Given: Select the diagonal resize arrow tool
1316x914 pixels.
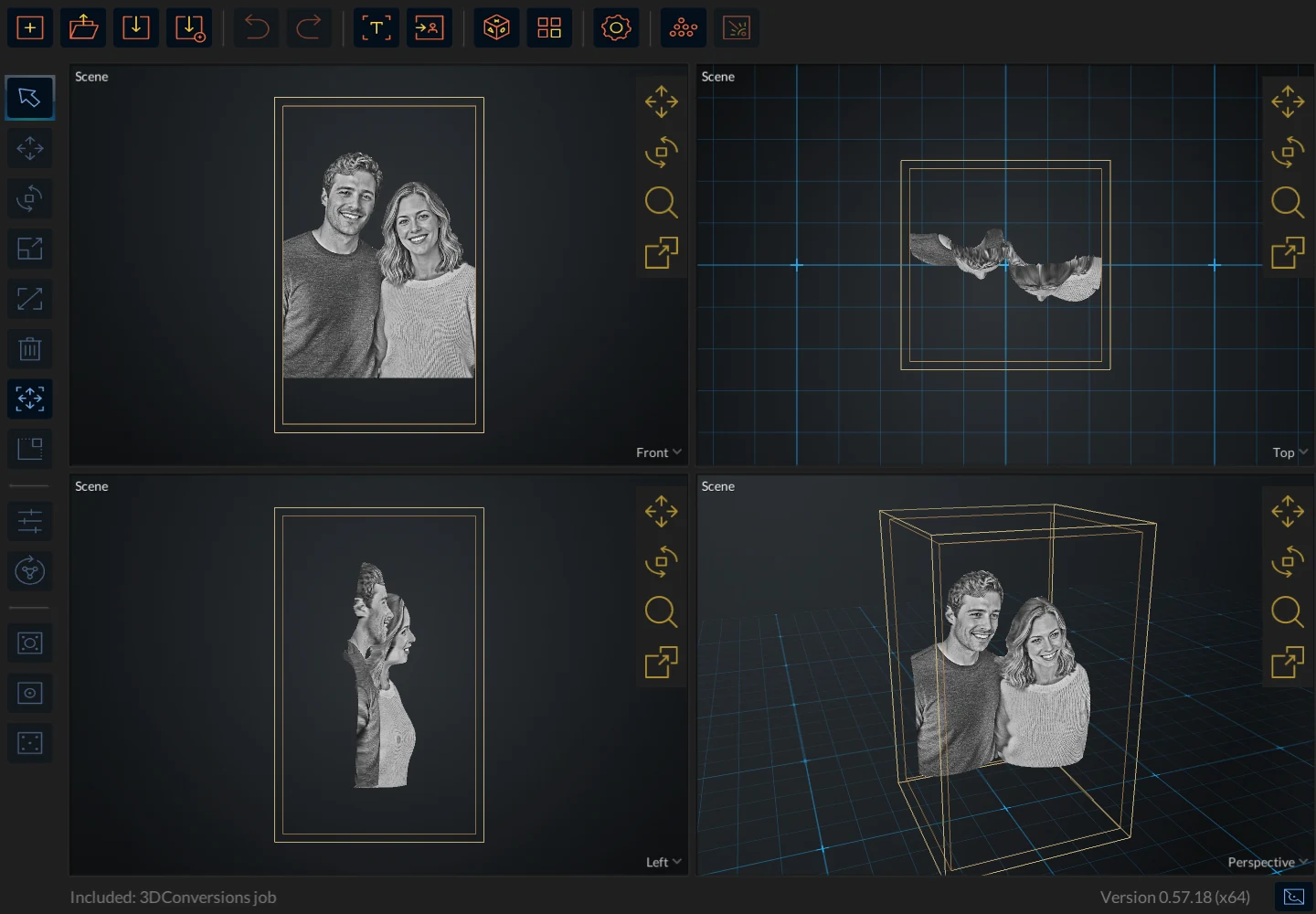Looking at the screenshot, I should (30, 299).
